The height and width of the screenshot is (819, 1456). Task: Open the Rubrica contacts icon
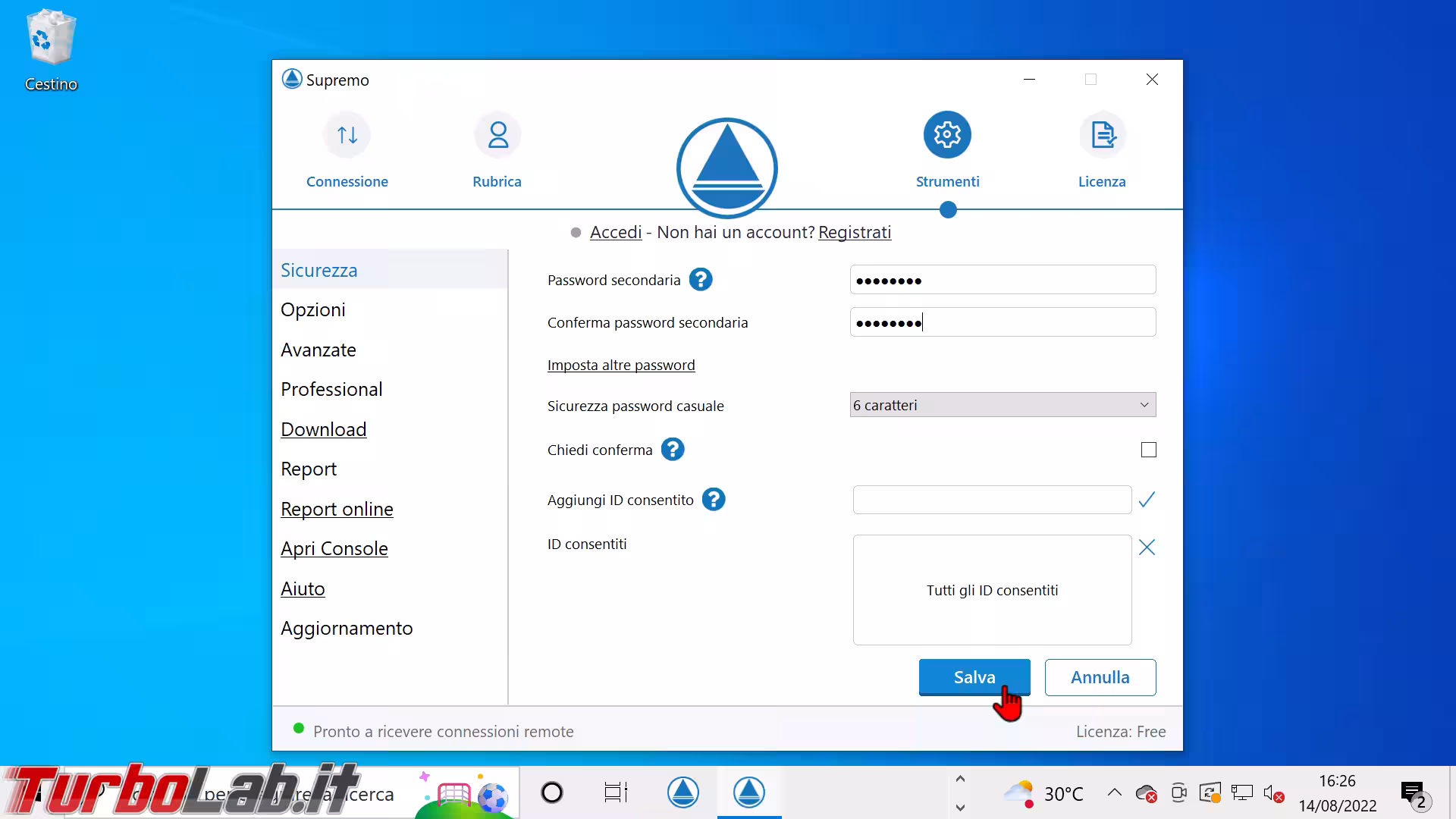click(497, 136)
